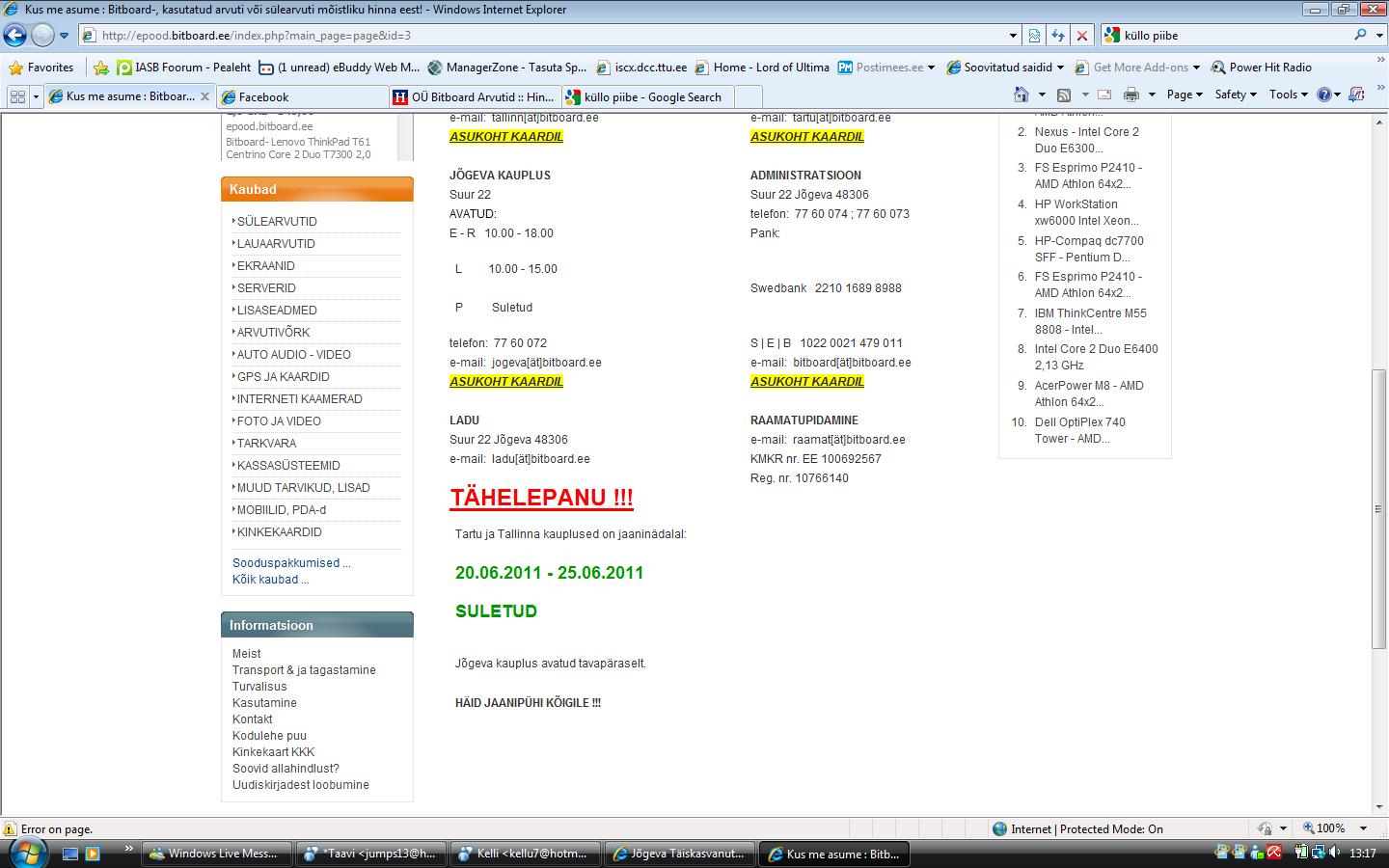
Task: Open the Kõik kaubad link
Action: [271, 580]
